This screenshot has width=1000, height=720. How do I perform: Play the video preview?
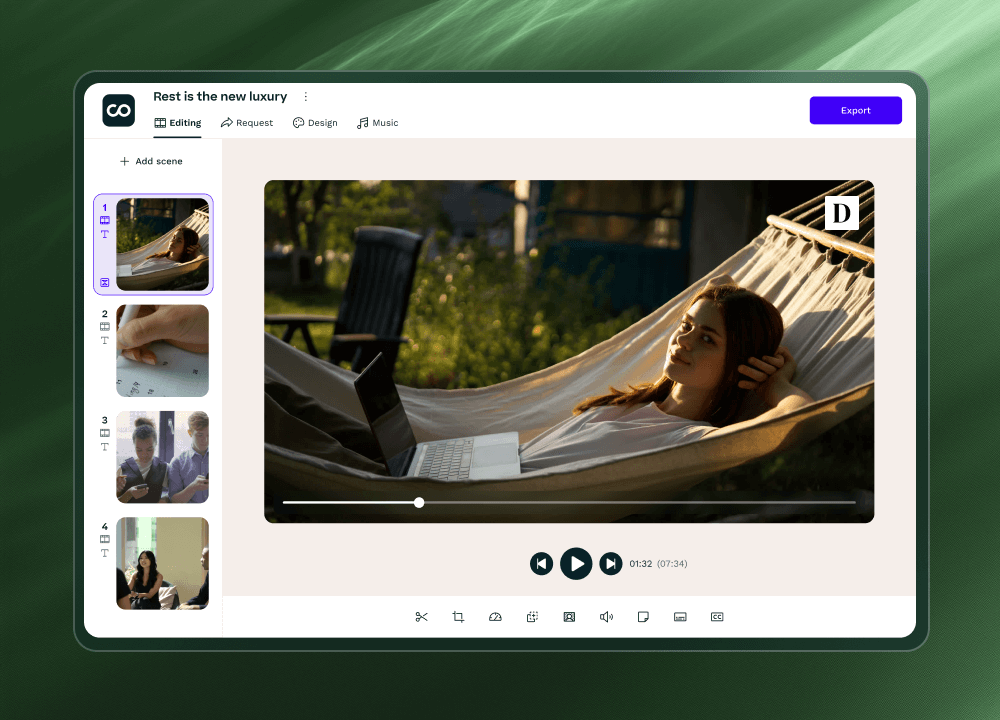click(x=576, y=564)
